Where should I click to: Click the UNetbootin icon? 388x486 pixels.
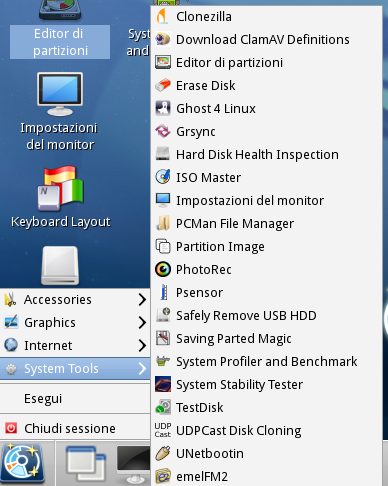point(163,453)
